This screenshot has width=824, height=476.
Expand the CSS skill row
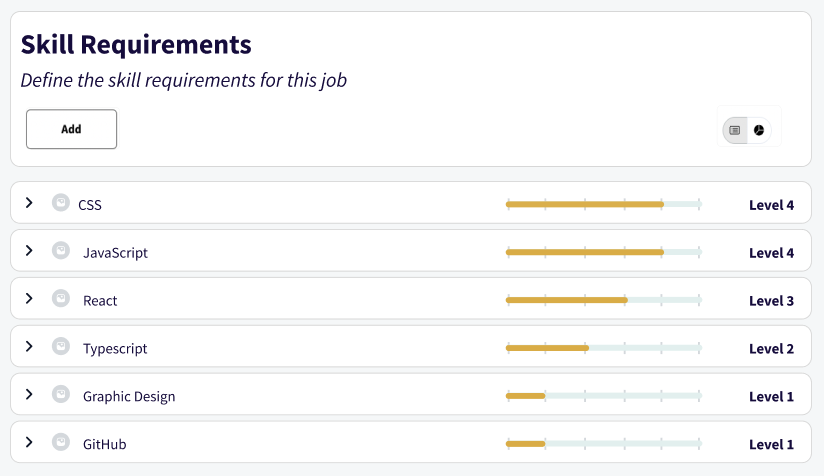29,203
